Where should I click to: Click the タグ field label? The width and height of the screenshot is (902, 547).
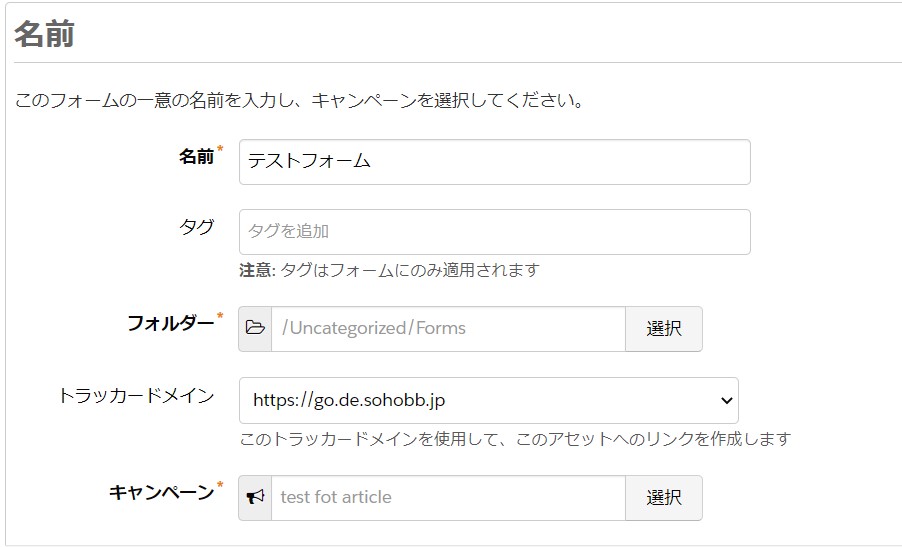197,227
